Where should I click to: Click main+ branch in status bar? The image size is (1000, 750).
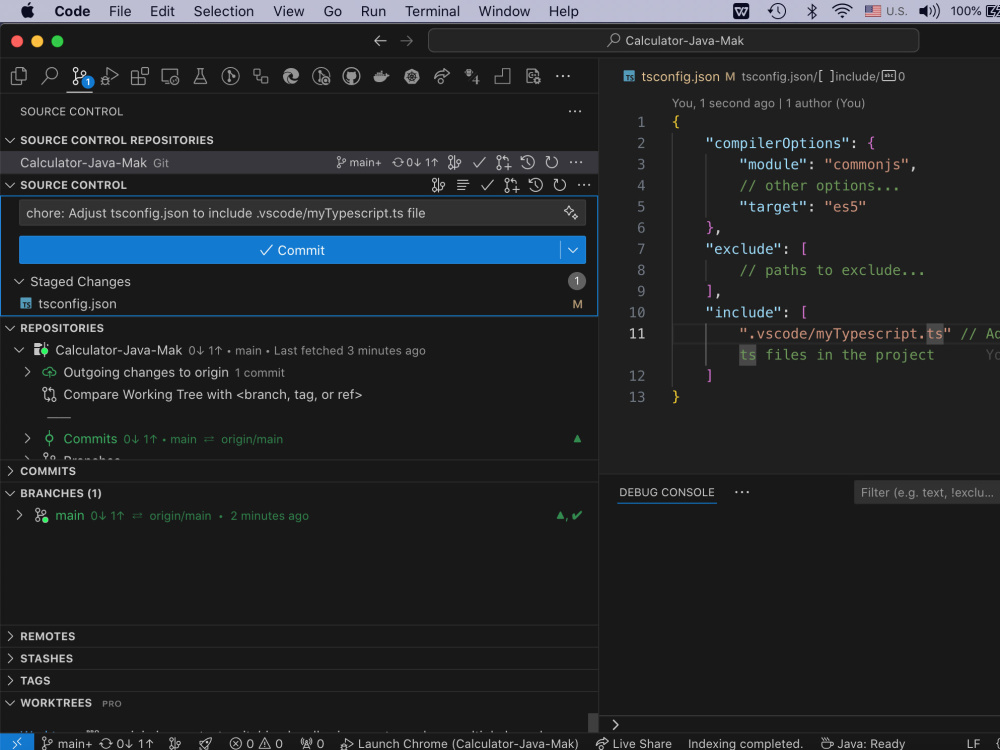coord(67,743)
